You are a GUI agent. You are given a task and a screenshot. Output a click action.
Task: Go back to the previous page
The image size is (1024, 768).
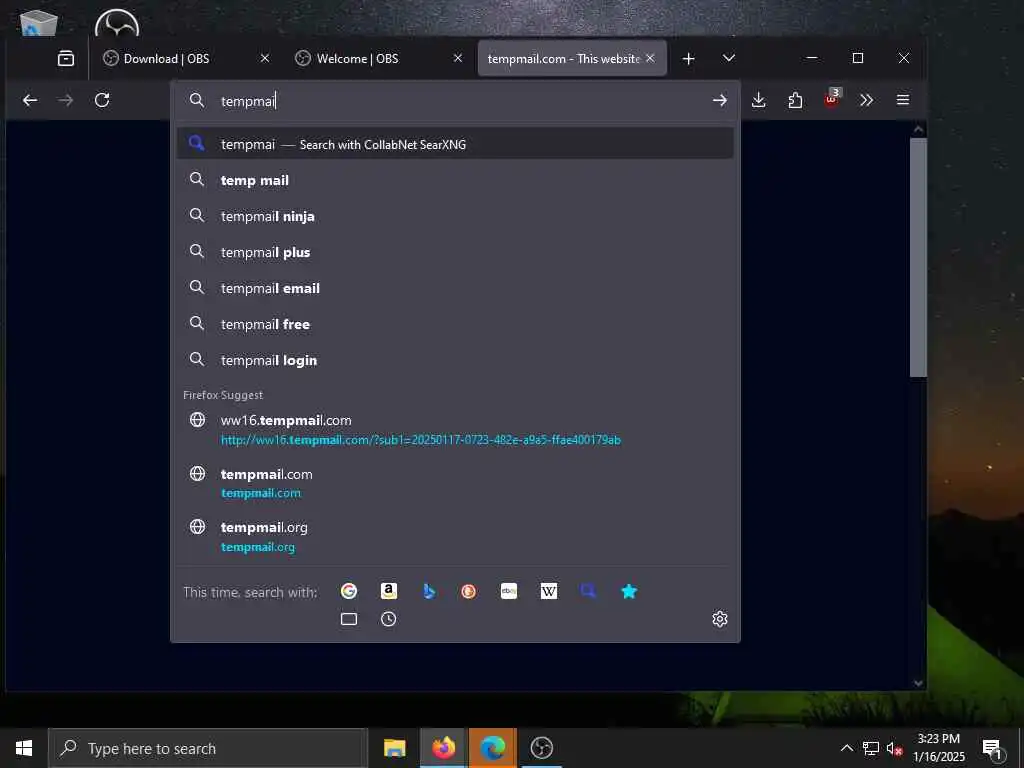pyautogui.click(x=30, y=100)
